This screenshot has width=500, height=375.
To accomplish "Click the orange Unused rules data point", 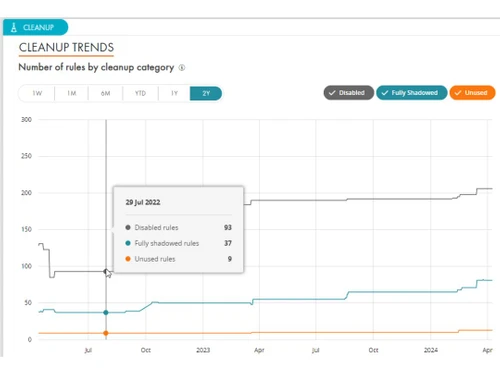I will click(106, 333).
